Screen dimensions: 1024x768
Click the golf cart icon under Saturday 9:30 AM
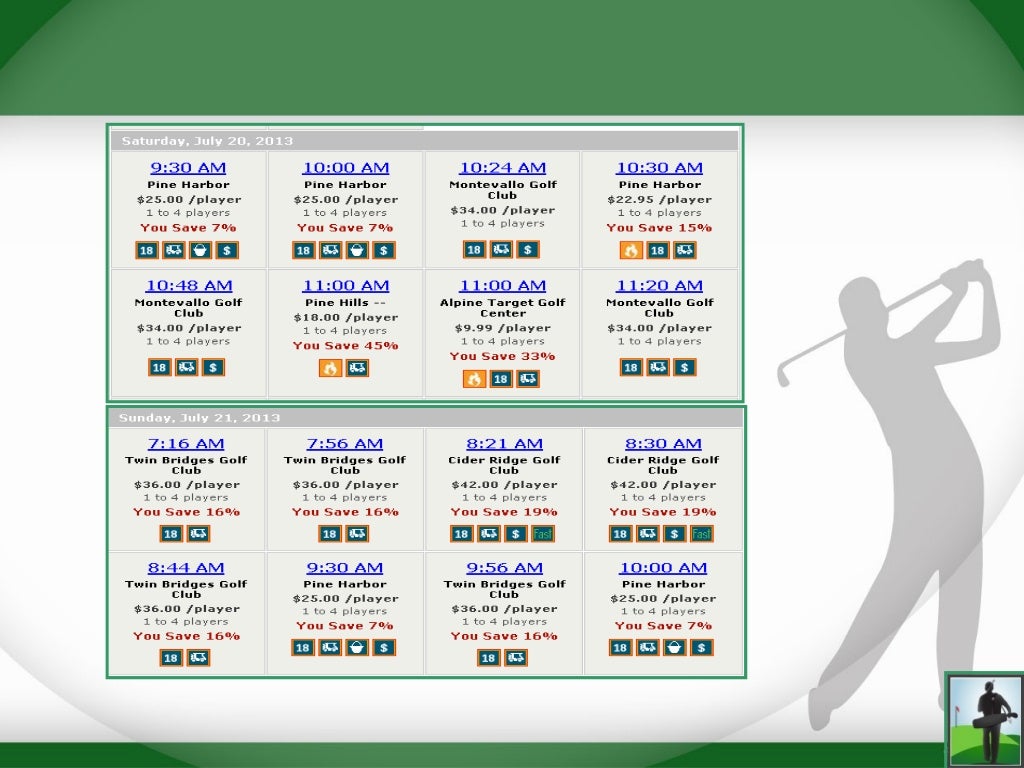pos(174,250)
